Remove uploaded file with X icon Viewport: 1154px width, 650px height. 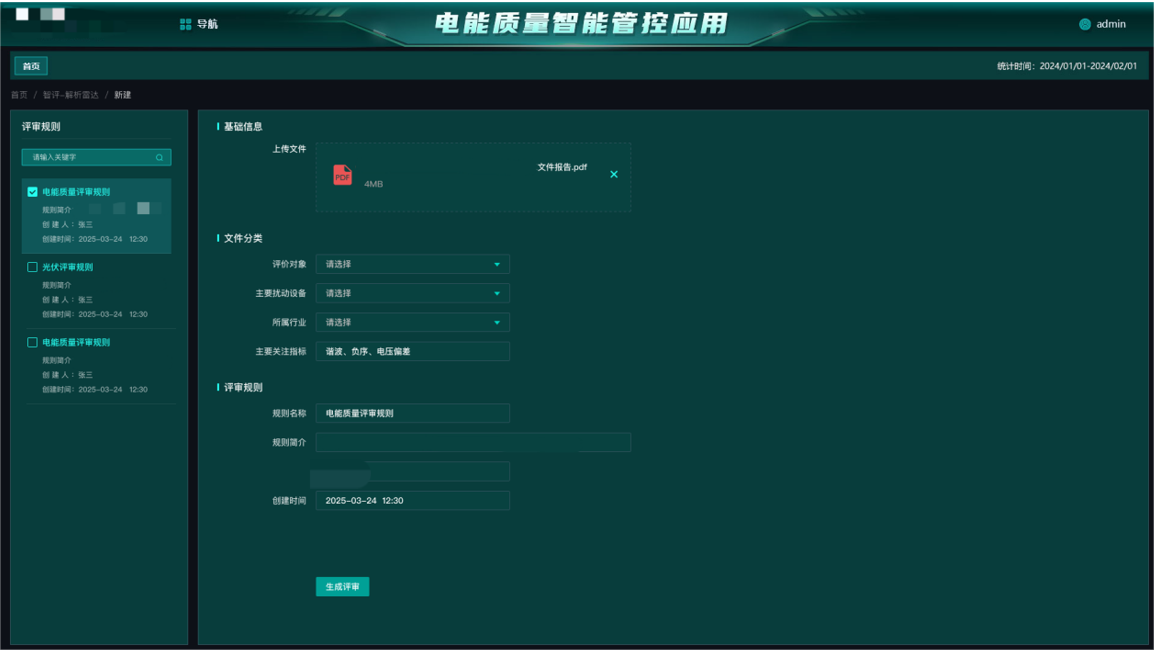pyautogui.click(x=614, y=174)
